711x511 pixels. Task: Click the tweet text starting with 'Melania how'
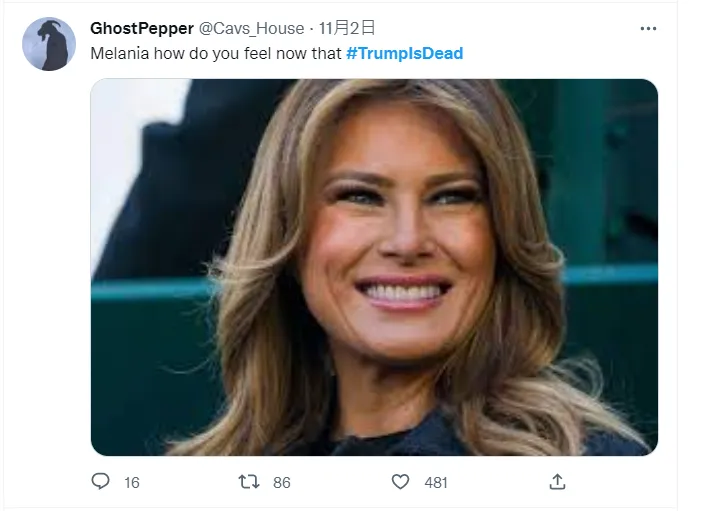click(x=216, y=53)
